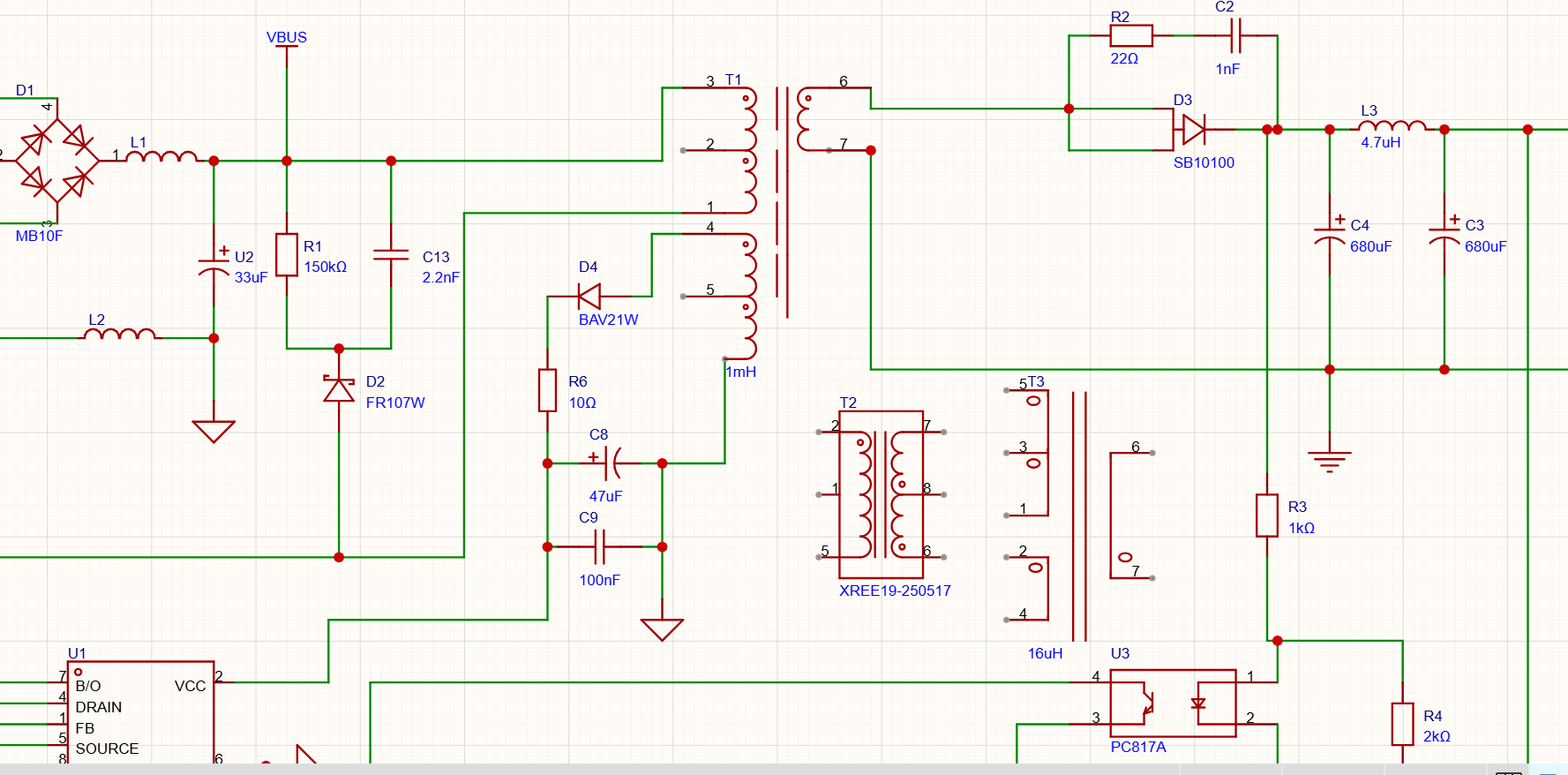The image size is (1568, 775).
Task: Select resistor R1 150kΩ symbol
Action: 287,255
